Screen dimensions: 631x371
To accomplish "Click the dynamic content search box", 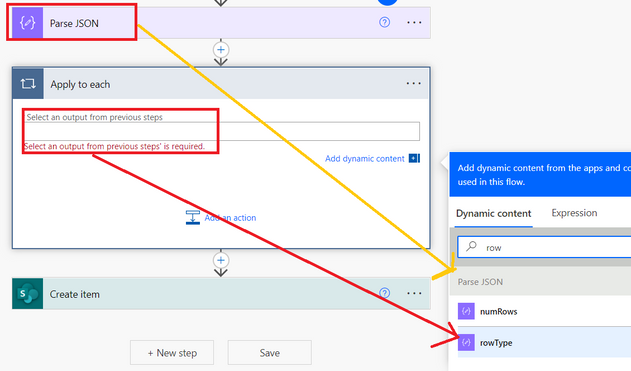I will click(544, 247).
